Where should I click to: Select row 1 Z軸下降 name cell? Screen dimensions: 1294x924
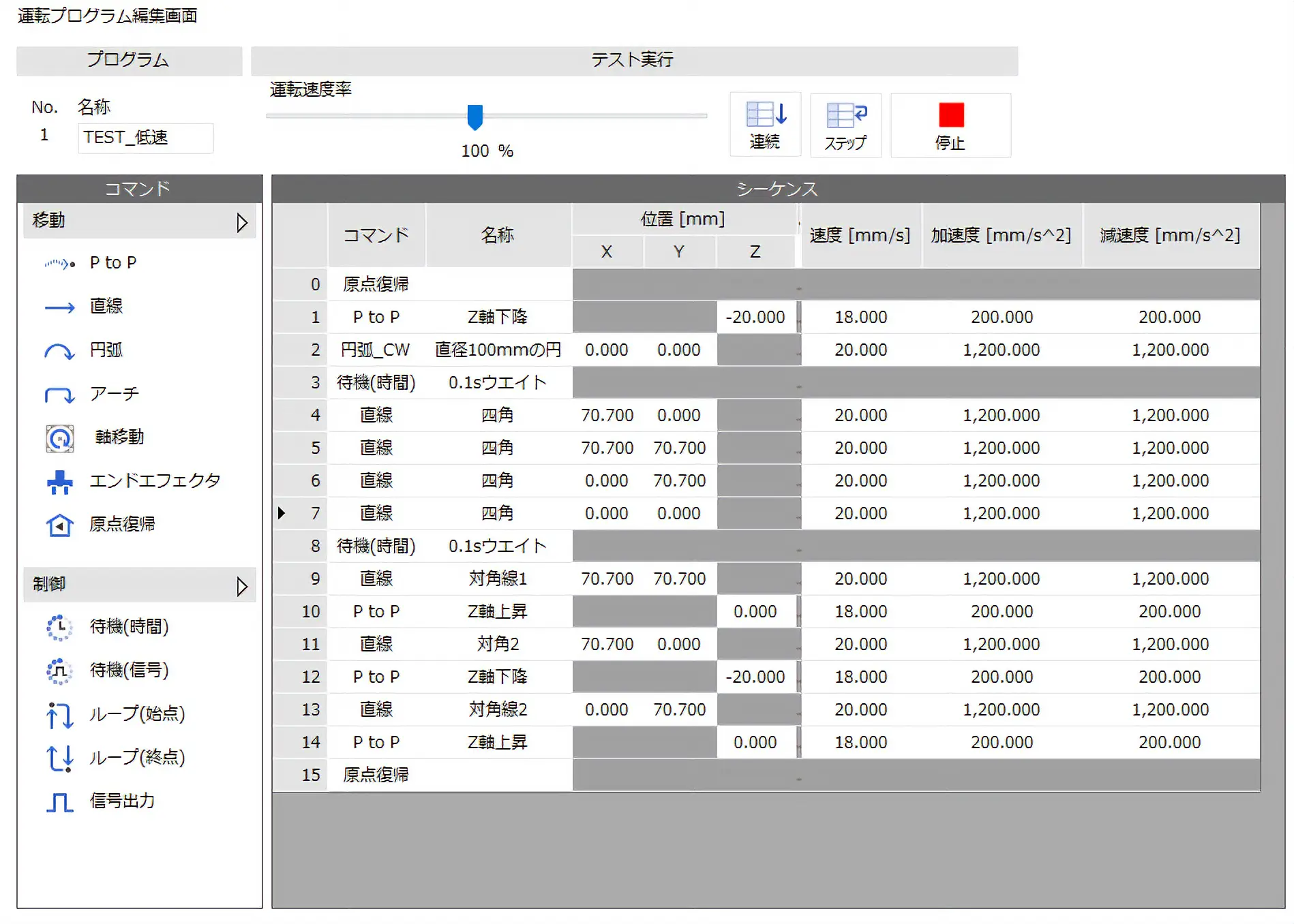pyautogui.click(x=498, y=317)
